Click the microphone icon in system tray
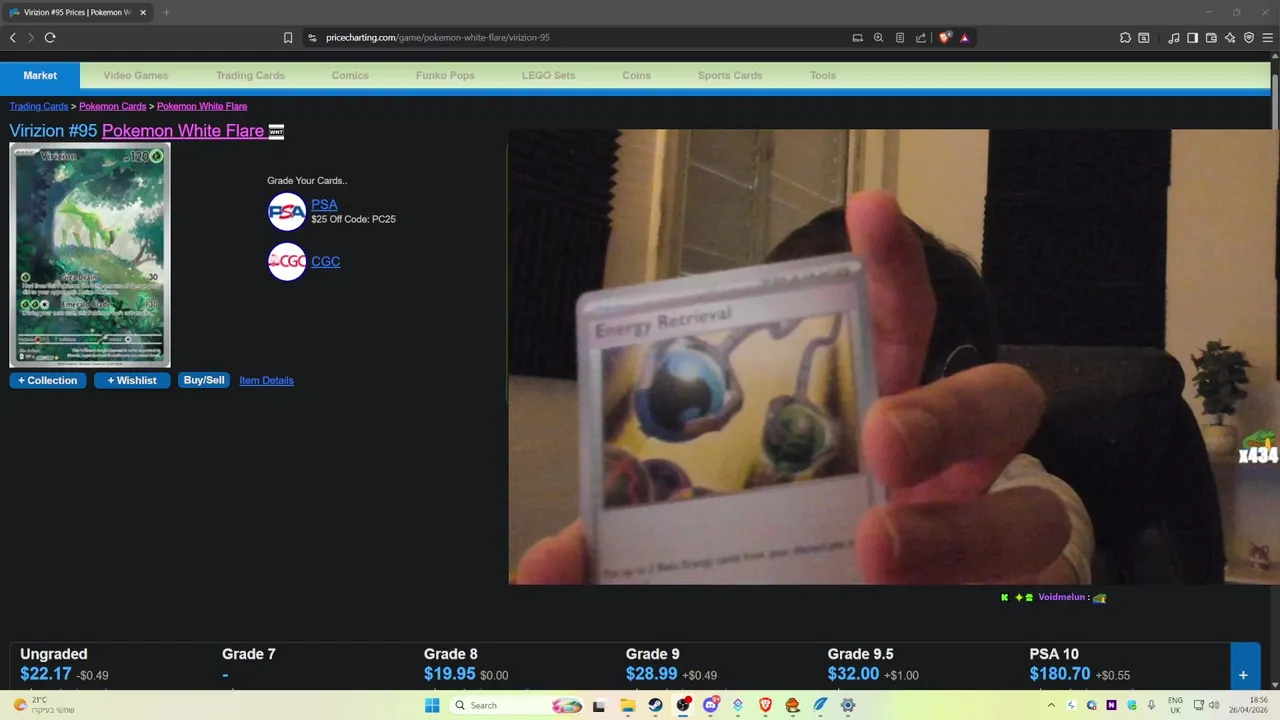Viewport: 1280px width, 720px height. (x=1152, y=705)
